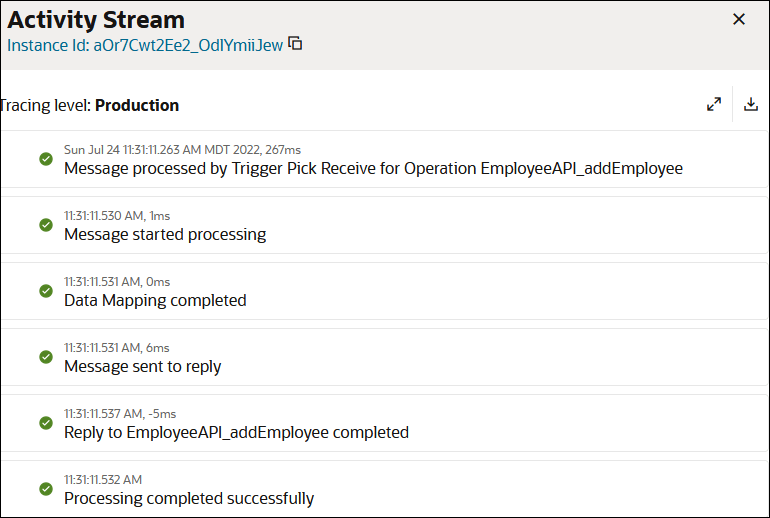Image resolution: width=770 pixels, height=518 pixels.
Task: Select the Message started processing entry
Action: point(384,225)
